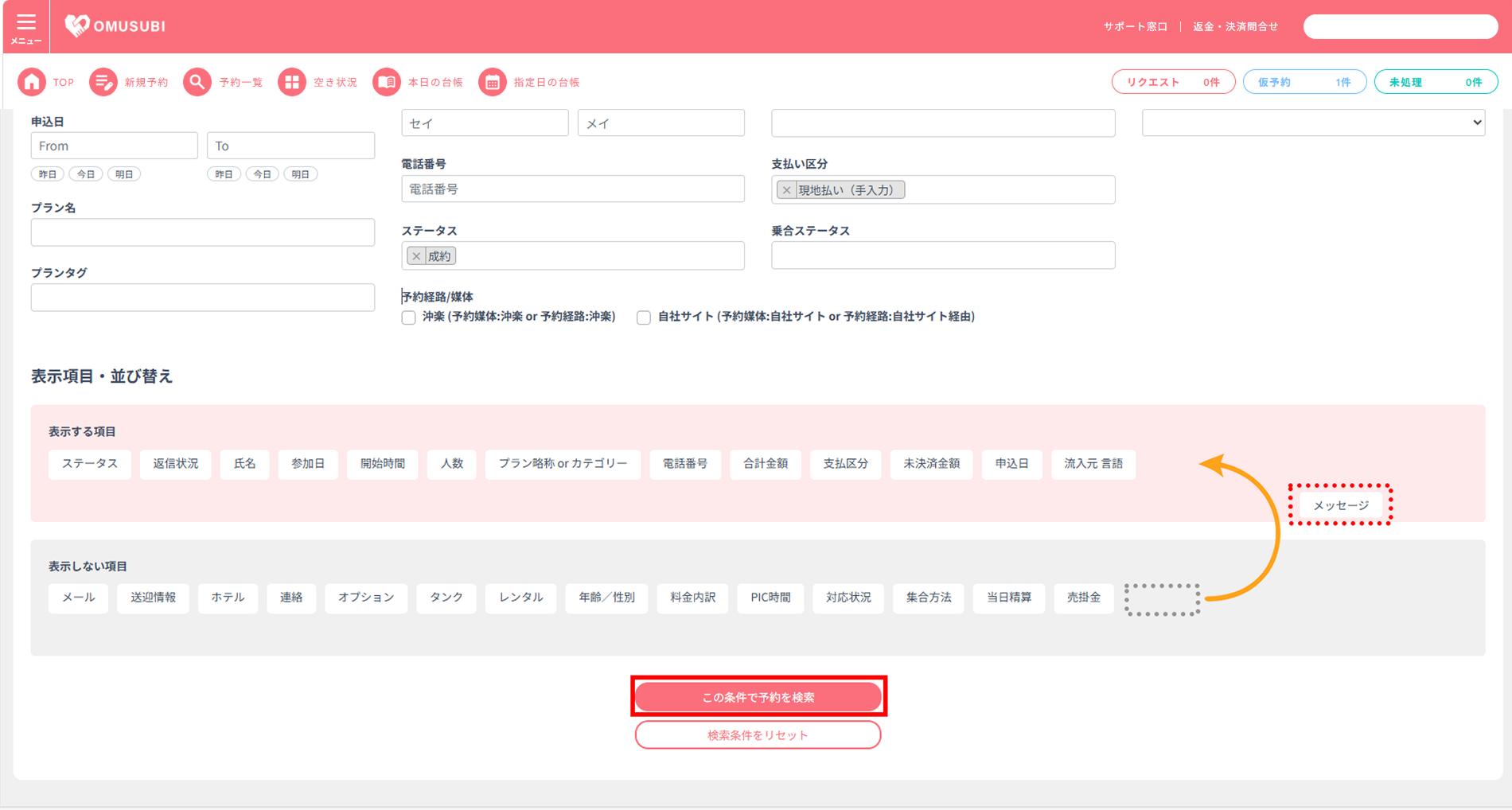This screenshot has width=1512, height=810.
Task: Select the メッセージ chip
Action: click(x=1341, y=505)
